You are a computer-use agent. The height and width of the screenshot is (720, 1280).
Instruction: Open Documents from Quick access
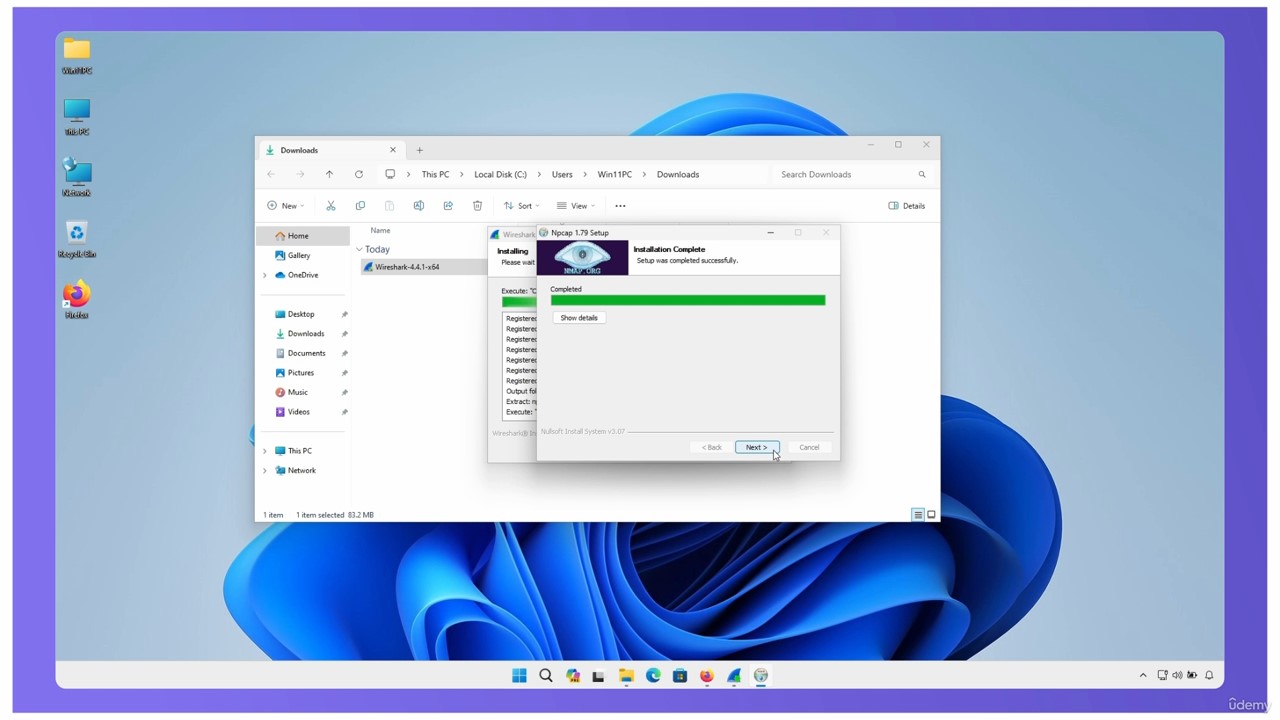[306, 353]
